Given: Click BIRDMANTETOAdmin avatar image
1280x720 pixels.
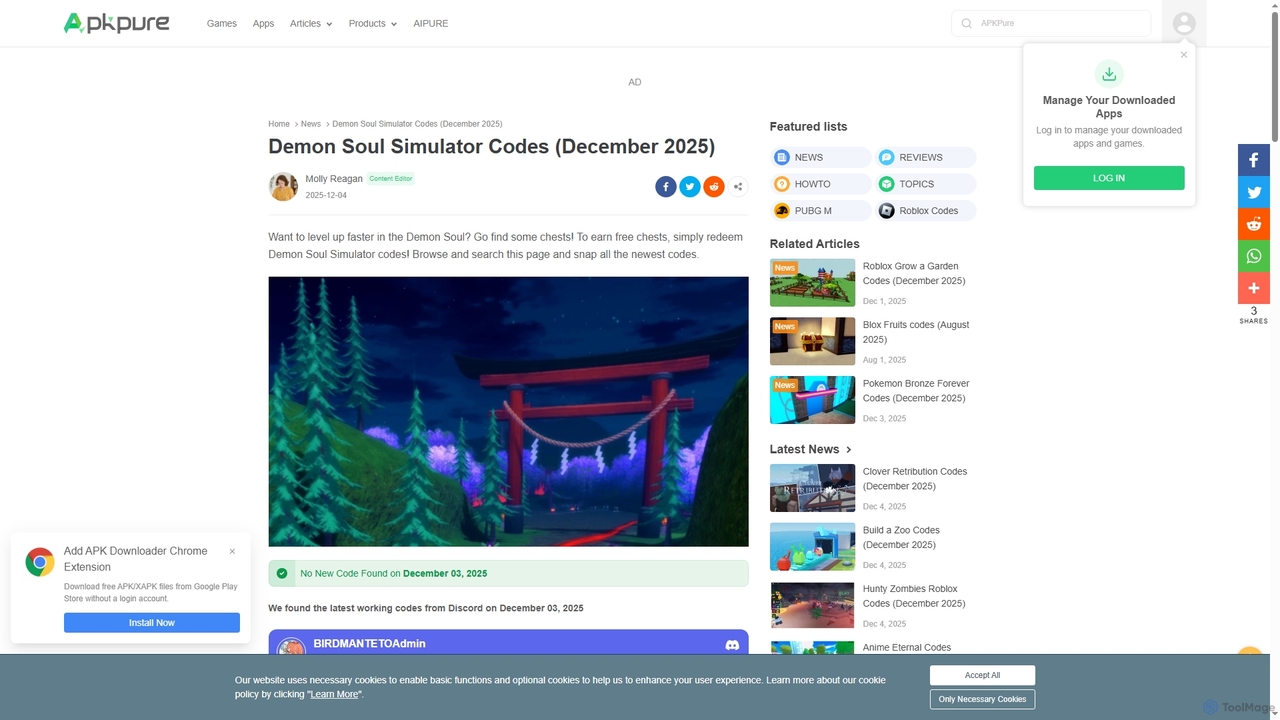Looking at the screenshot, I should point(291,647).
